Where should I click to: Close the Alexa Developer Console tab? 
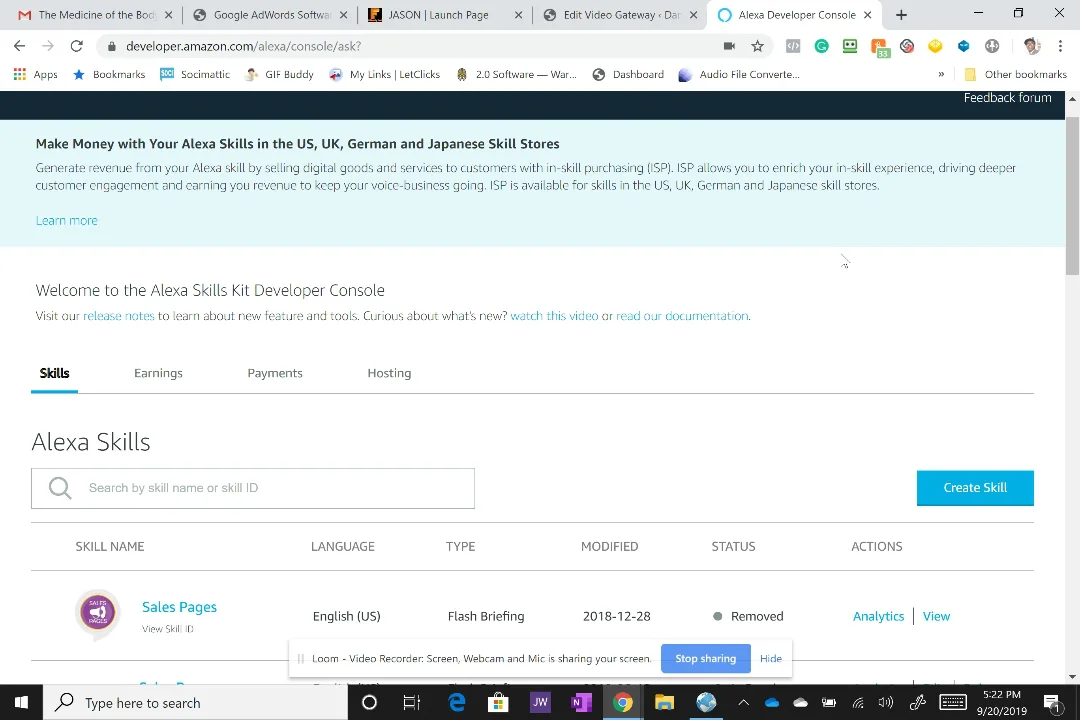(x=868, y=14)
